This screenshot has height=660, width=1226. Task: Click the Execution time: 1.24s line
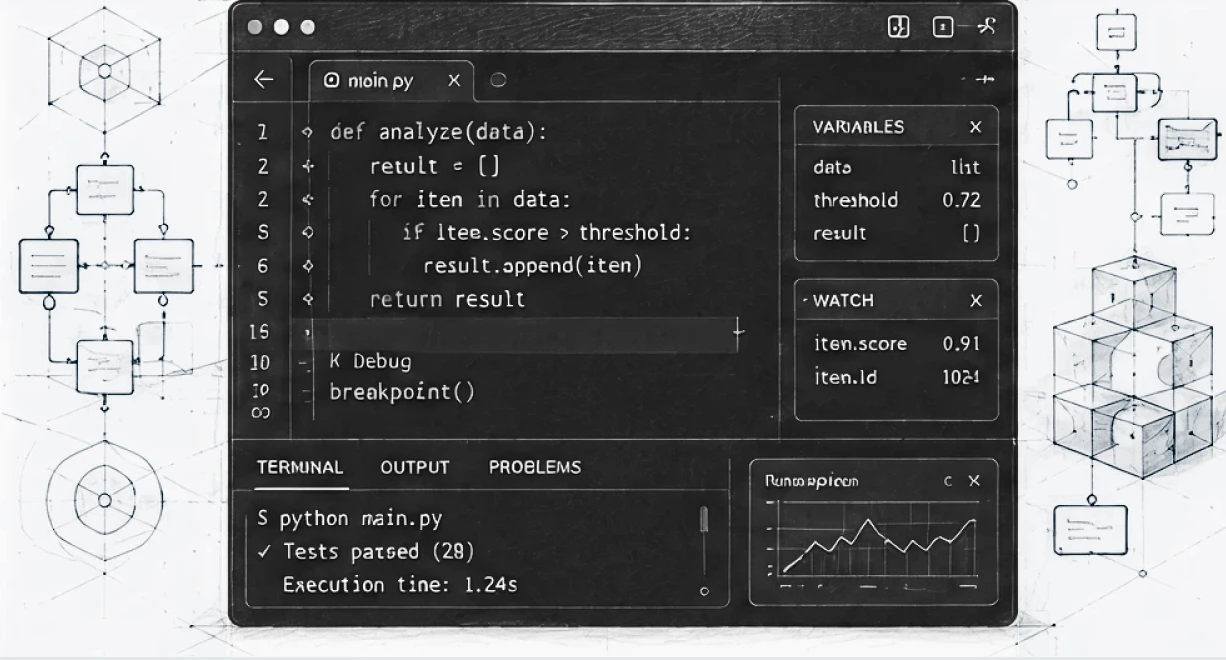[x=400, y=584]
